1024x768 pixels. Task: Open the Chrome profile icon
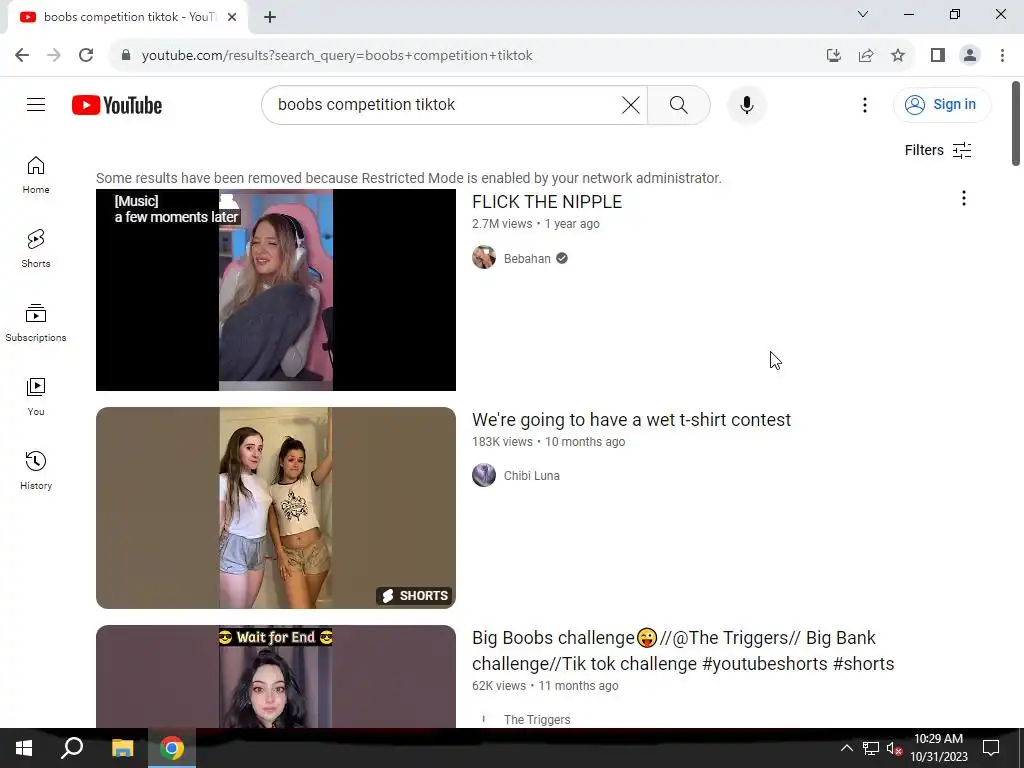[x=970, y=56]
